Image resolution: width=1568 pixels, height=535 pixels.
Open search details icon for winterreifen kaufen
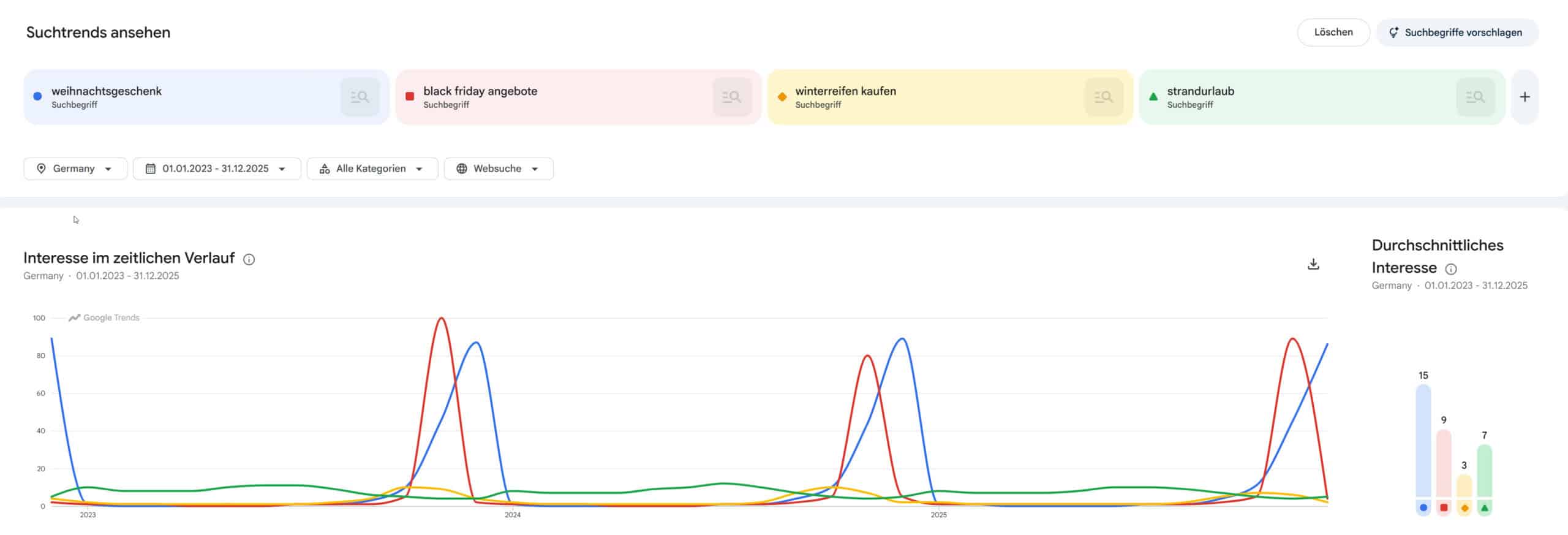tap(1104, 97)
